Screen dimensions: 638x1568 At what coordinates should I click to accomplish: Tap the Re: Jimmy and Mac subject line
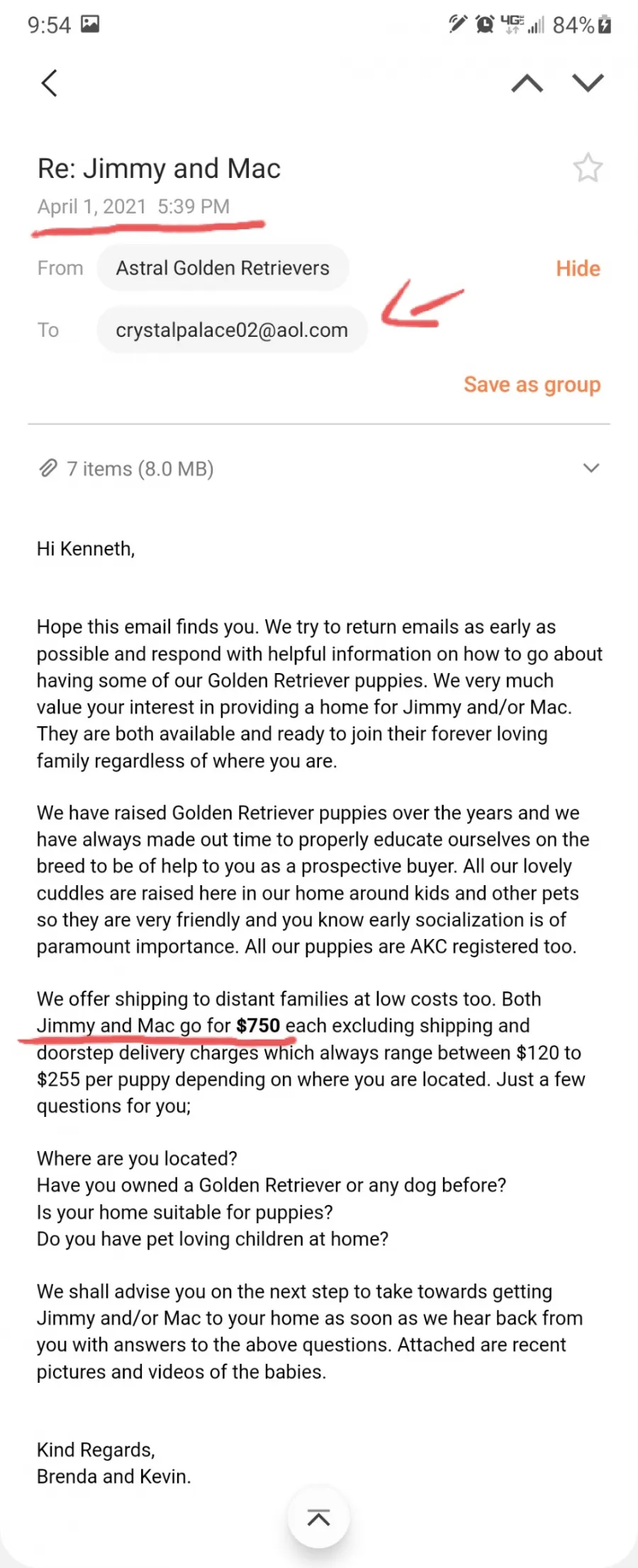click(159, 169)
